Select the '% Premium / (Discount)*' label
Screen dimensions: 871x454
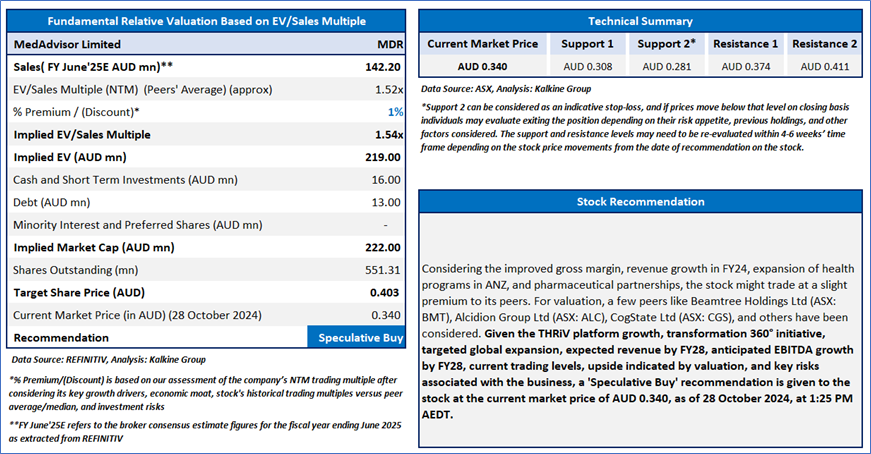76,112
